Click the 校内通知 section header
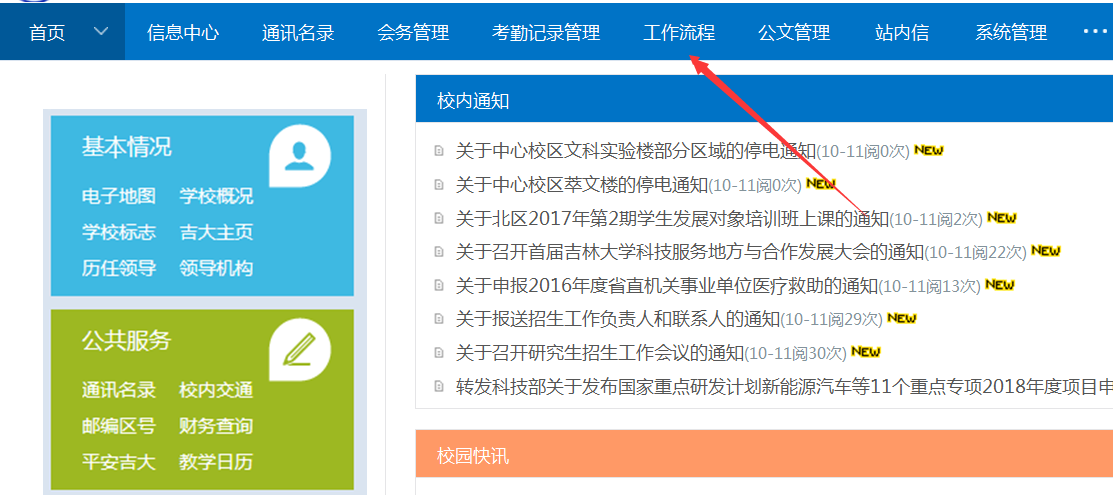This screenshot has width=1113, height=495. pos(473,101)
